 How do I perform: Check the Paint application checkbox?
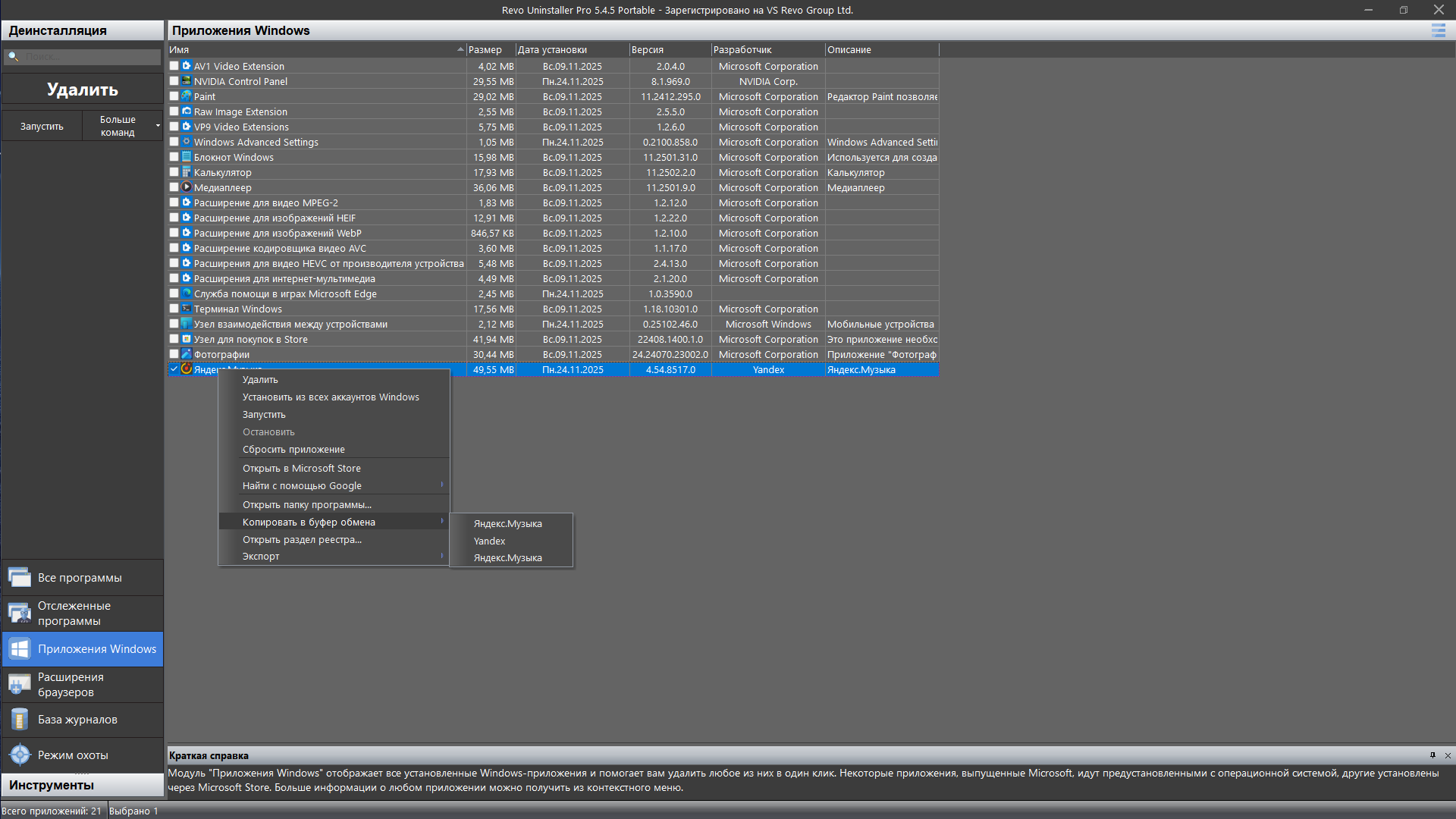pyautogui.click(x=174, y=96)
